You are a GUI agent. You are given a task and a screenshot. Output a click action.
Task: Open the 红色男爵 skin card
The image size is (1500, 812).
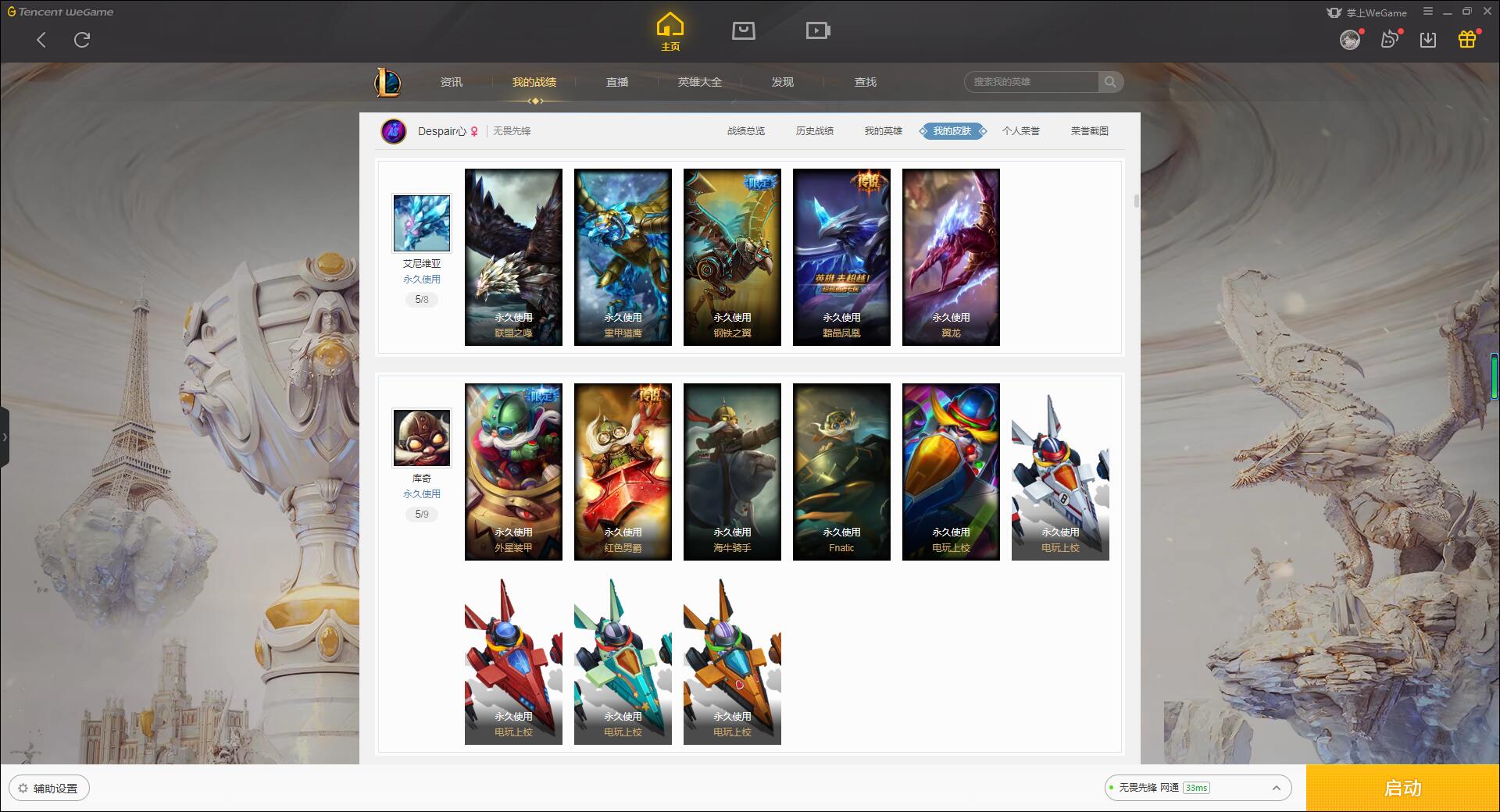click(x=623, y=472)
